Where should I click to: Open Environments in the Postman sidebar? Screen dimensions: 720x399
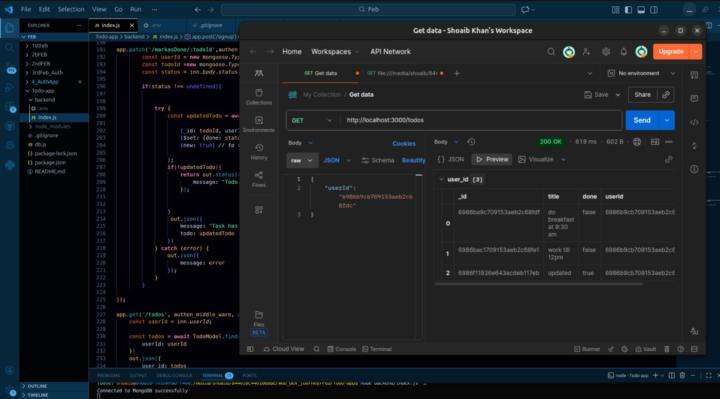click(259, 124)
